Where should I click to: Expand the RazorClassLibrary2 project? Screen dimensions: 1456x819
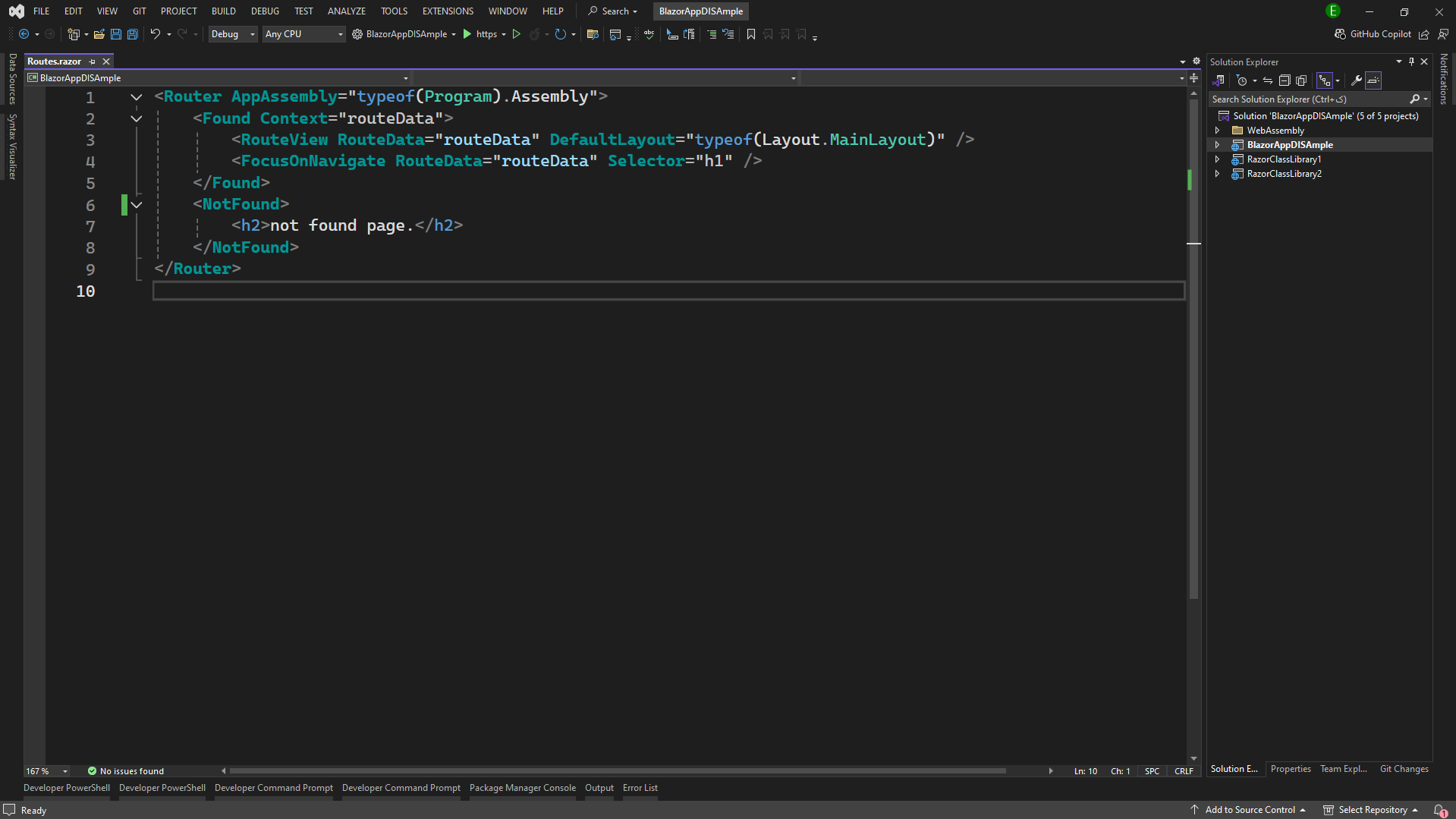coord(1217,174)
